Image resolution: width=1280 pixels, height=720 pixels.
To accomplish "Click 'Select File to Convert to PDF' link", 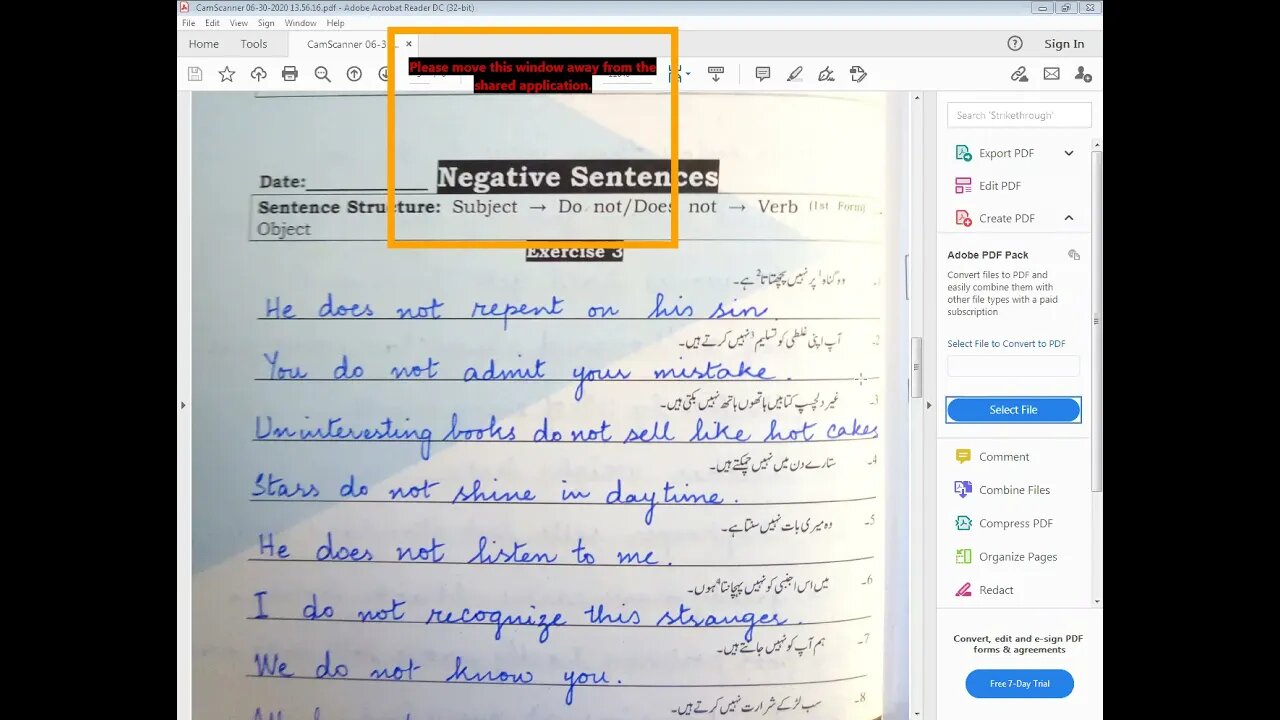I will click(x=1006, y=344).
